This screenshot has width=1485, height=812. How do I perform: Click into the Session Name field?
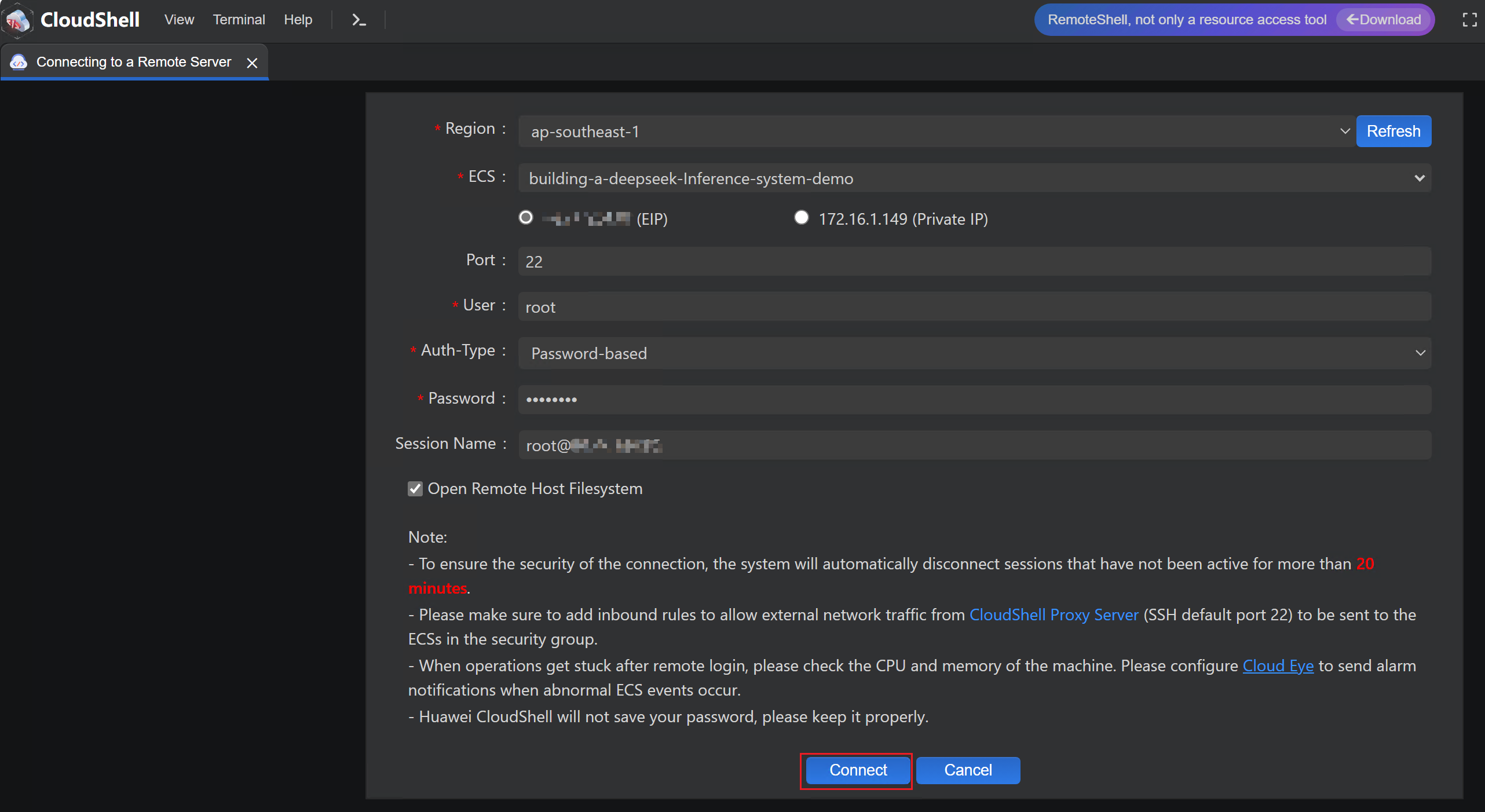tap(975, 445)
